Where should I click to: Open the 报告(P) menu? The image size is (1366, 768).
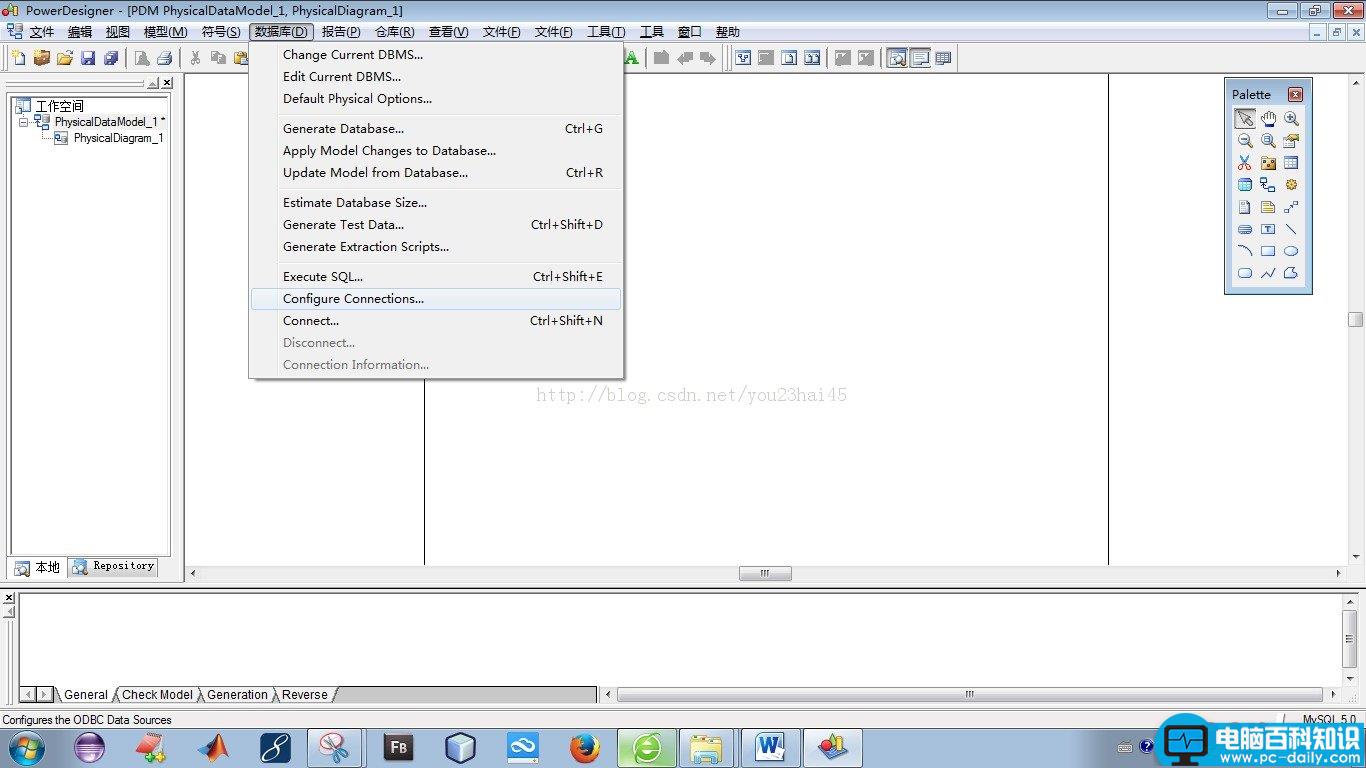point(341,32)
